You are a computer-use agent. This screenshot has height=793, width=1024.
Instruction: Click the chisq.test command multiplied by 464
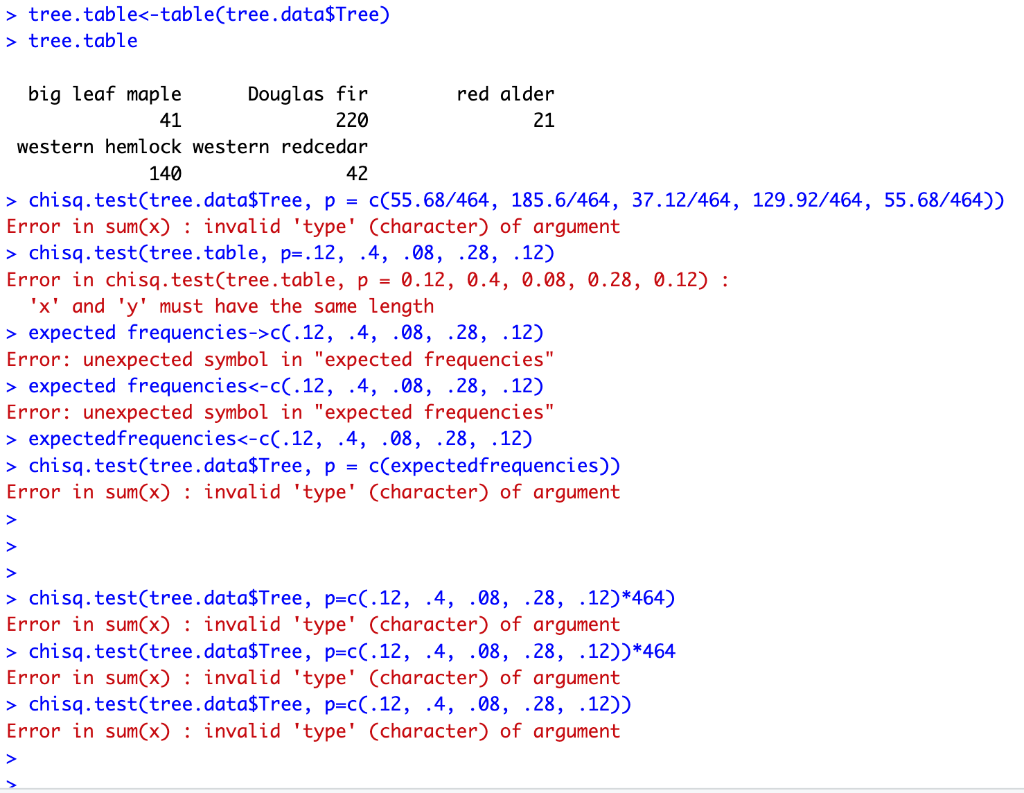(340, 597)
